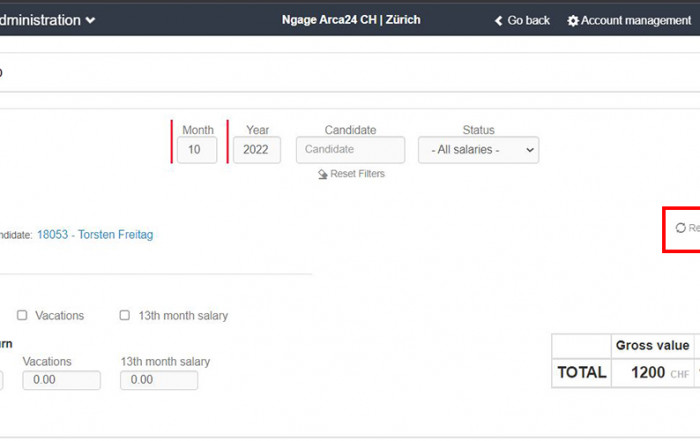Click the 1200 CHF gross total value
700x441 pixels.
click(652, 373)
